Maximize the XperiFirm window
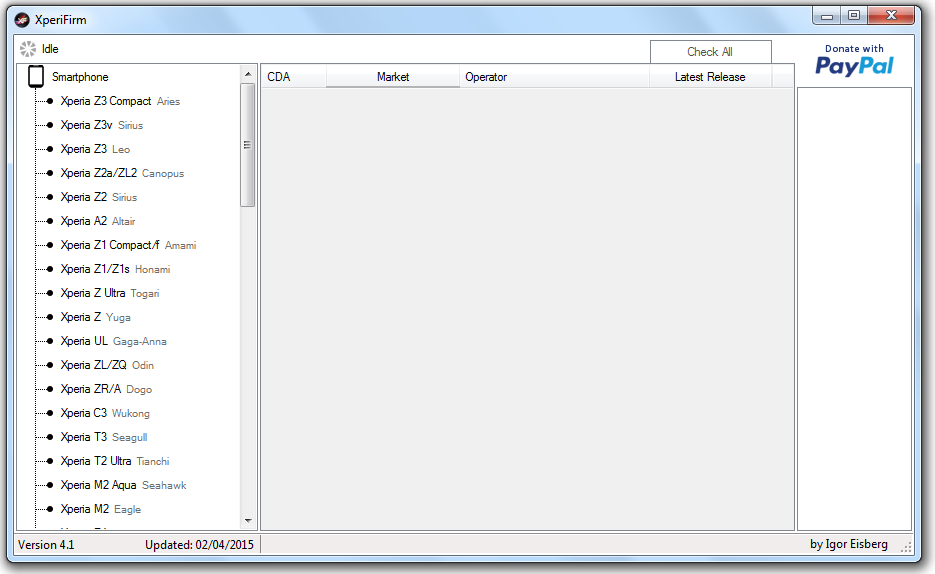This screenshot has height=574, width=935. click(854, 16)
